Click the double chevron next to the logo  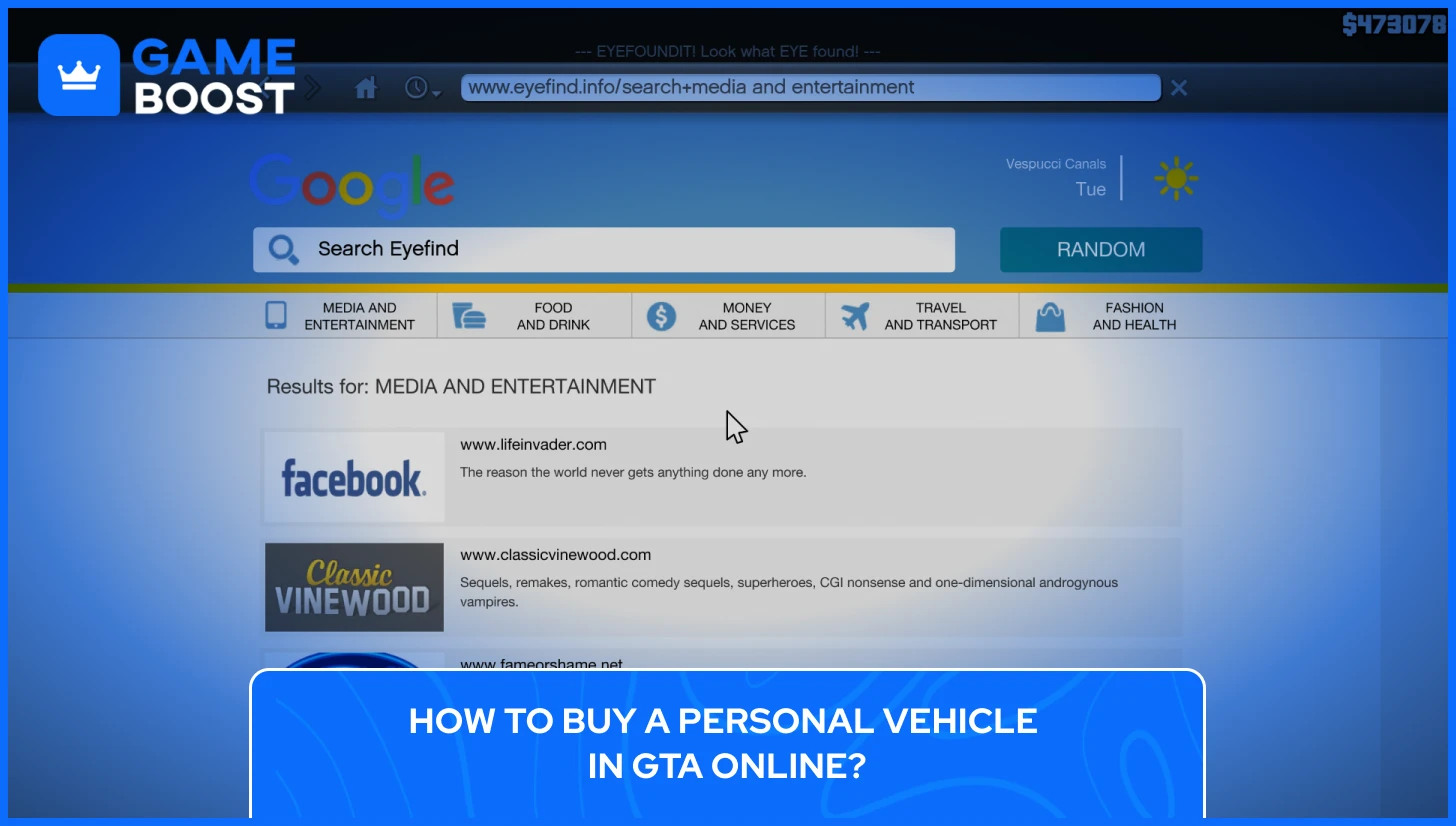pyautogui.click(x=313, y=87)
